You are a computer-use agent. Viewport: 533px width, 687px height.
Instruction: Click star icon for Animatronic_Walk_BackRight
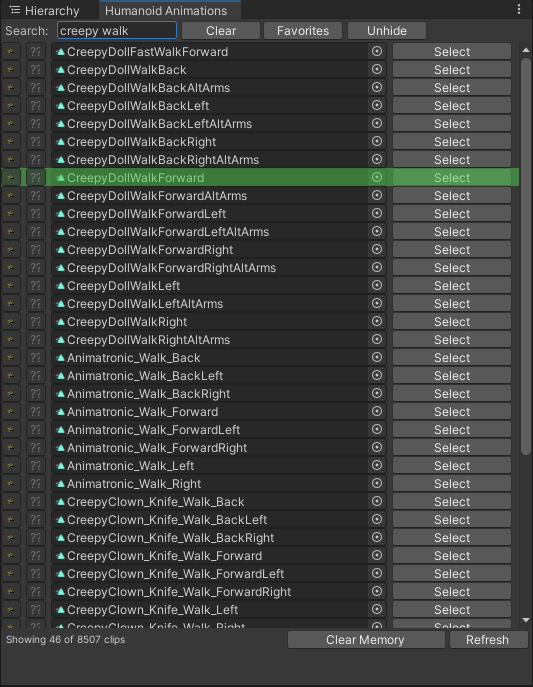[x=11, y=393]
